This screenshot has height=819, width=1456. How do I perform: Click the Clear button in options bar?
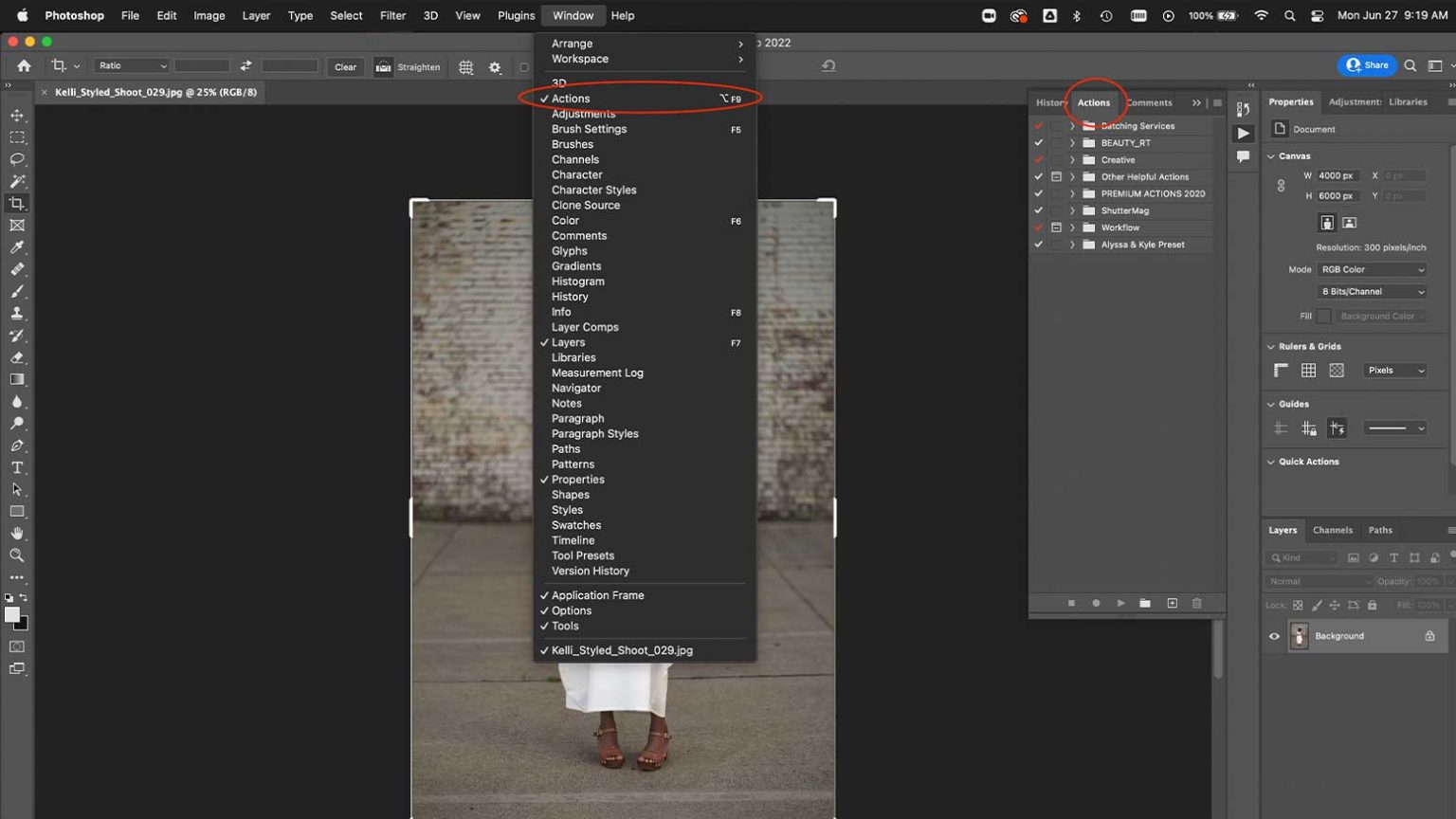pos(345,66)
